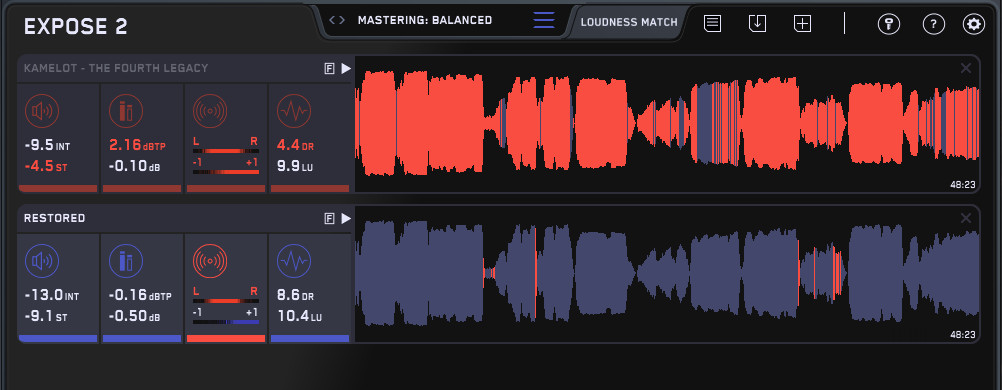Toggle the F button on Restored track
The height and width of the screenshot is (390, 1002).
coord(330,219)
